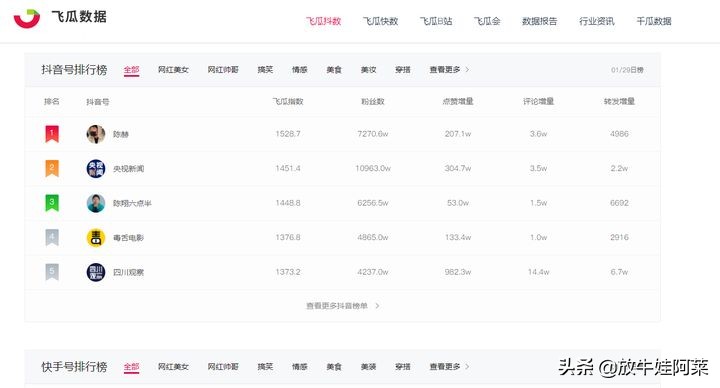The height and width of the screenshot is (388, 720).
Task: Select 全部 tab in 抖音号排行榜
Action: click(131, 70)
